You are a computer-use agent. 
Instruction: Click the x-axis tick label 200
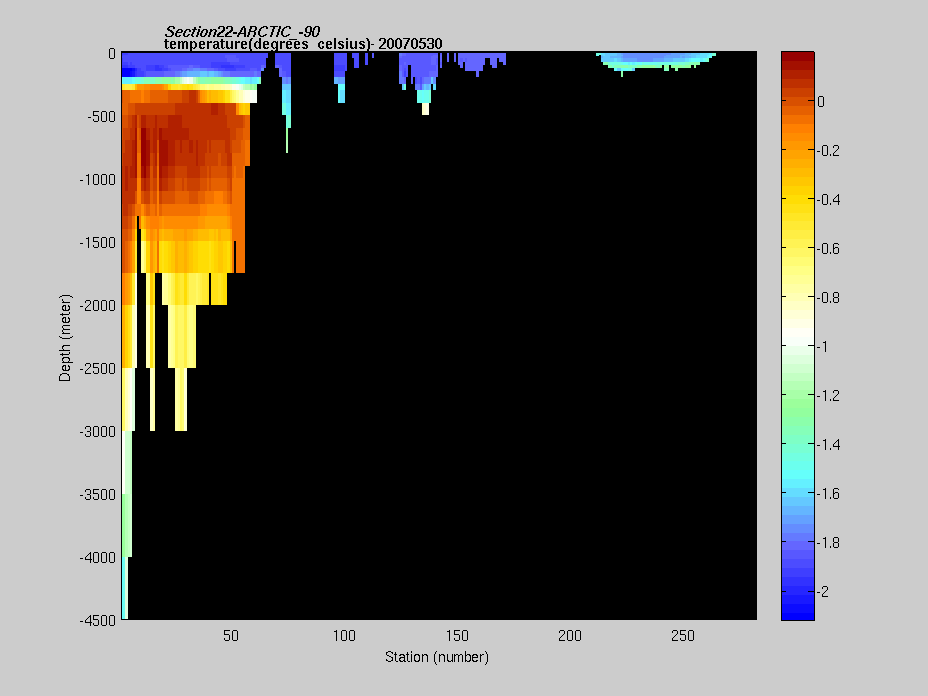pyautogui.click(x=570, y=636)
